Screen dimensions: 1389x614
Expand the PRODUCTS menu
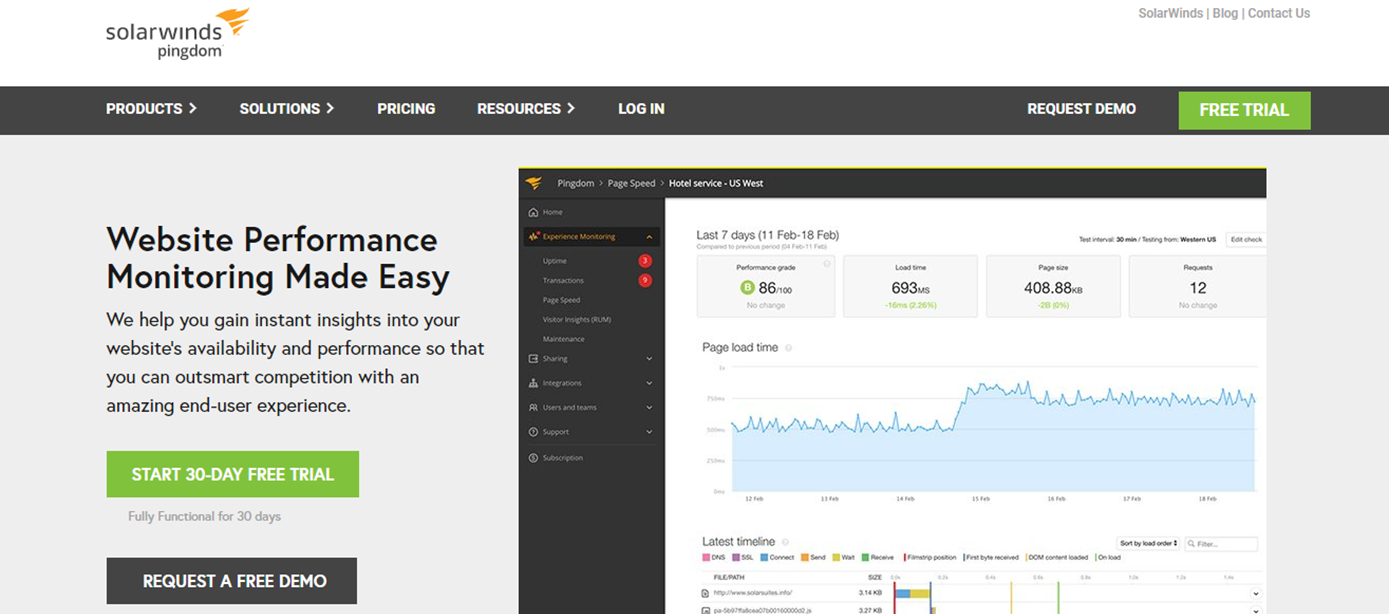pyautogui.click(x=152, y=109)
